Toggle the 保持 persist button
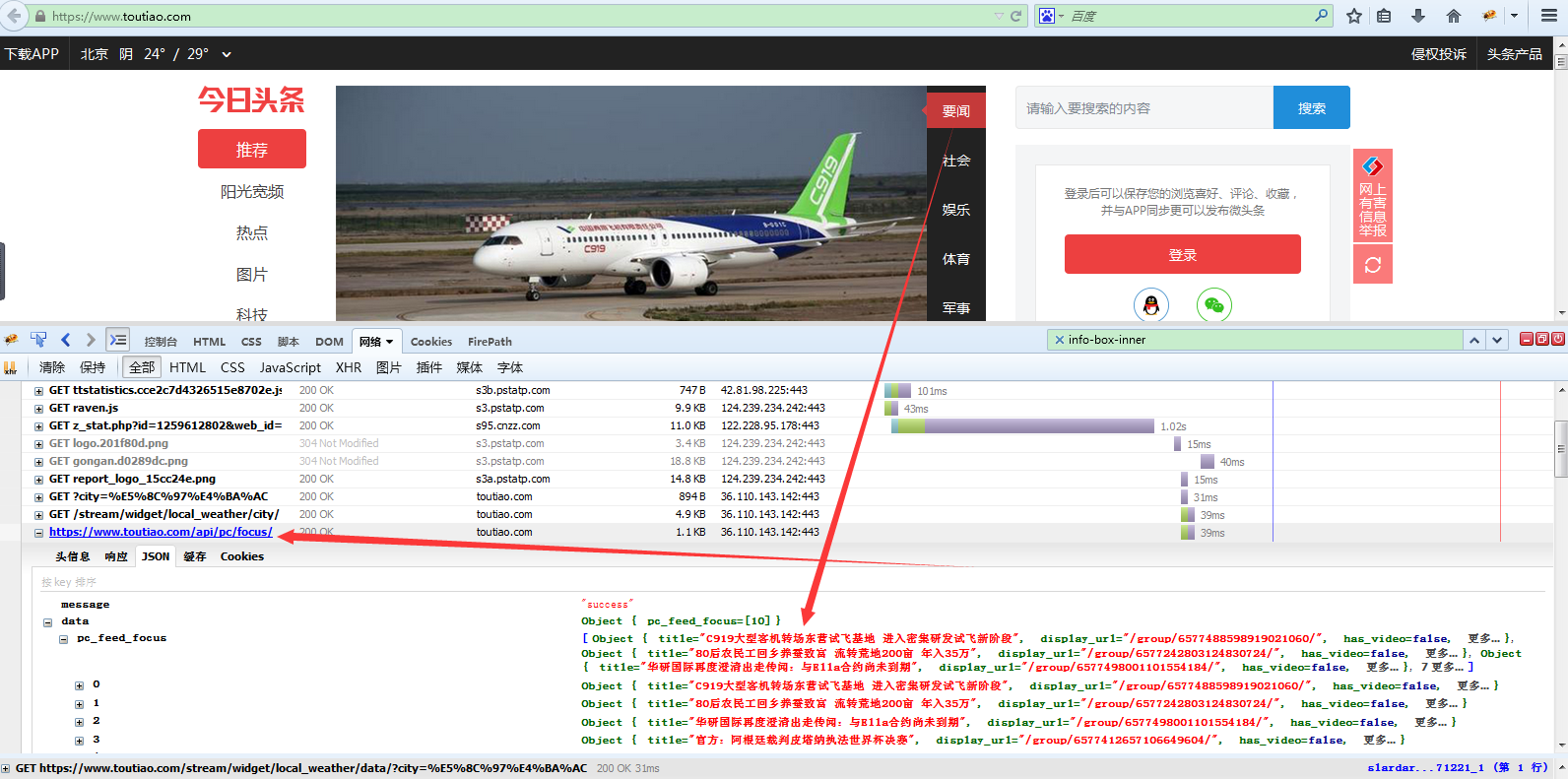 click(x=93, y=367)
